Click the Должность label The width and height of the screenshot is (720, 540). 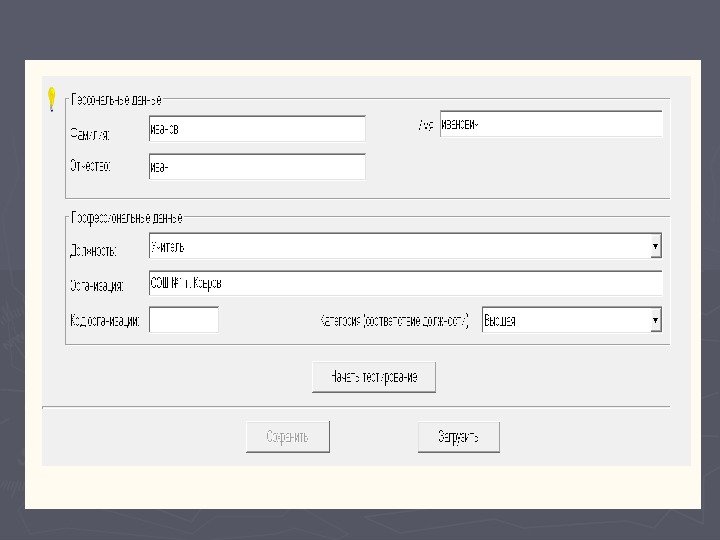pos(93,247)
